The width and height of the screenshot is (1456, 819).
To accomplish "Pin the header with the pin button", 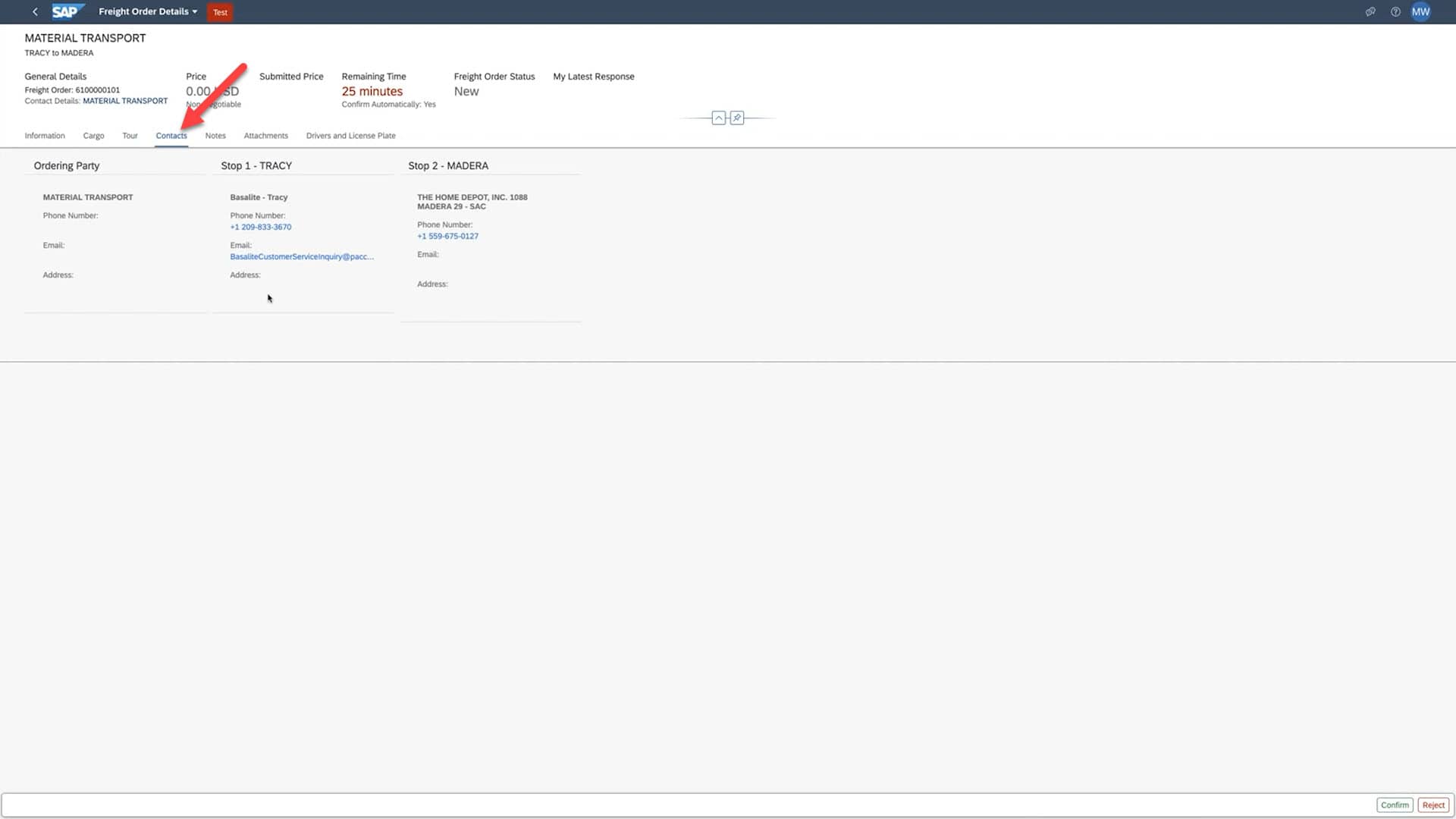I will coord(736,118).
